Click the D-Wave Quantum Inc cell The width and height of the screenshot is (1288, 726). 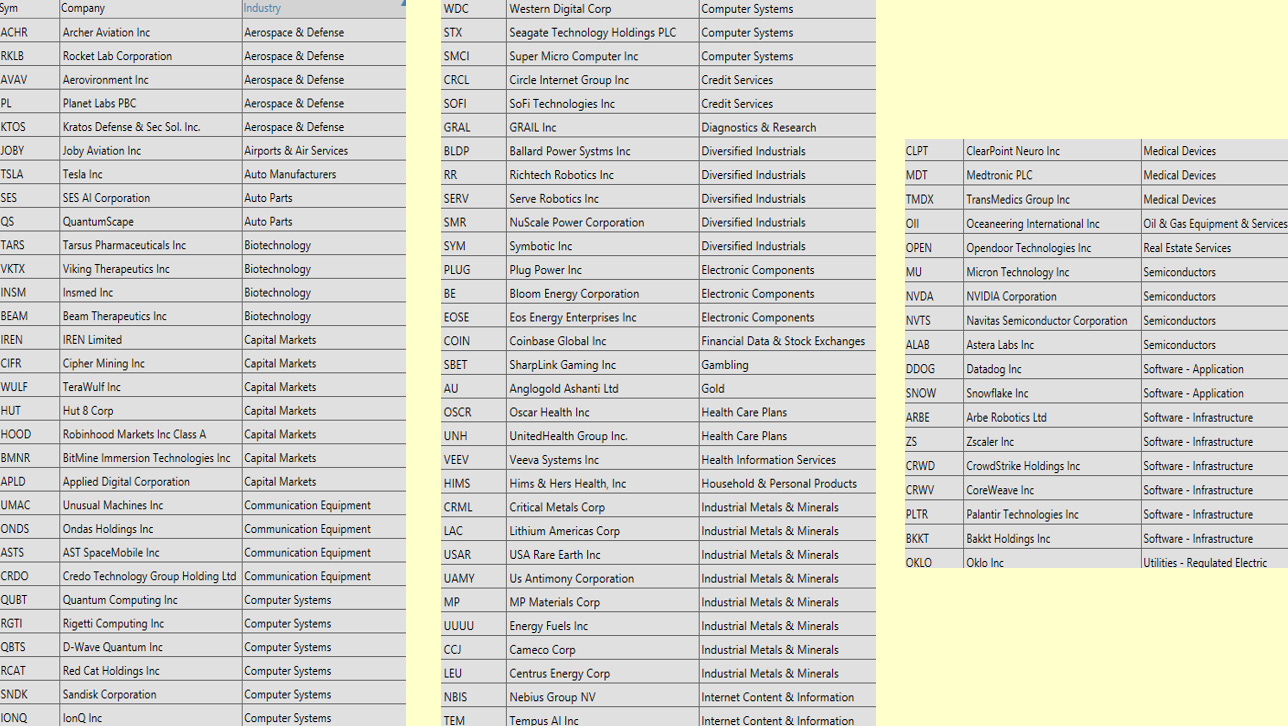tap(150, 647)
